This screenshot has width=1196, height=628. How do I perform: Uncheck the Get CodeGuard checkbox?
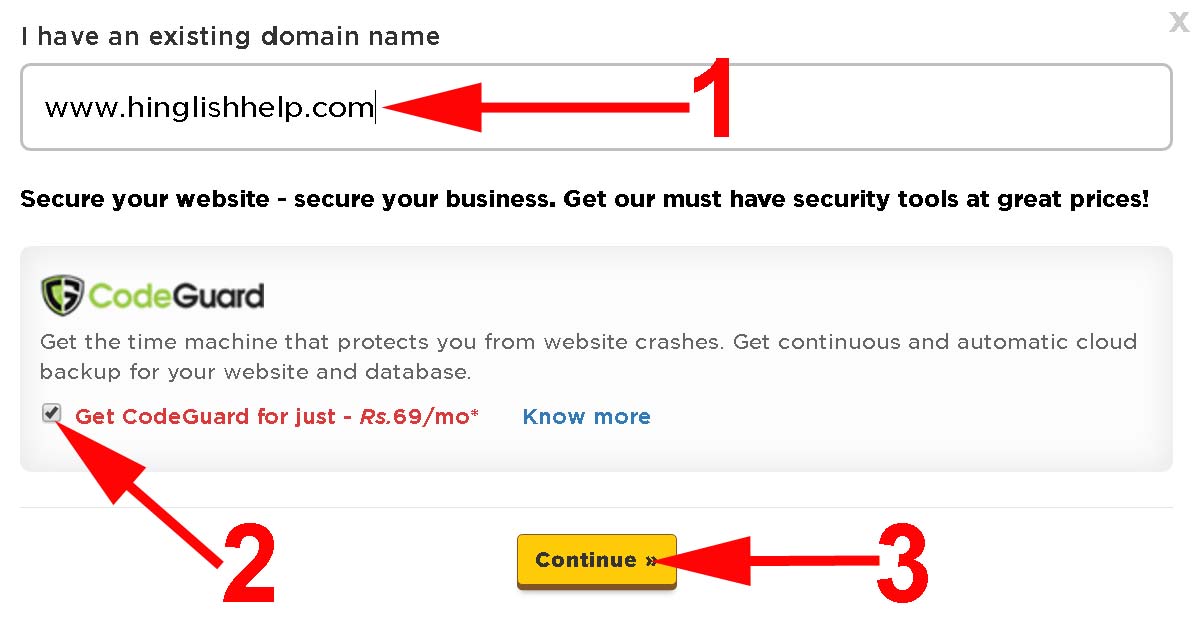52,413
